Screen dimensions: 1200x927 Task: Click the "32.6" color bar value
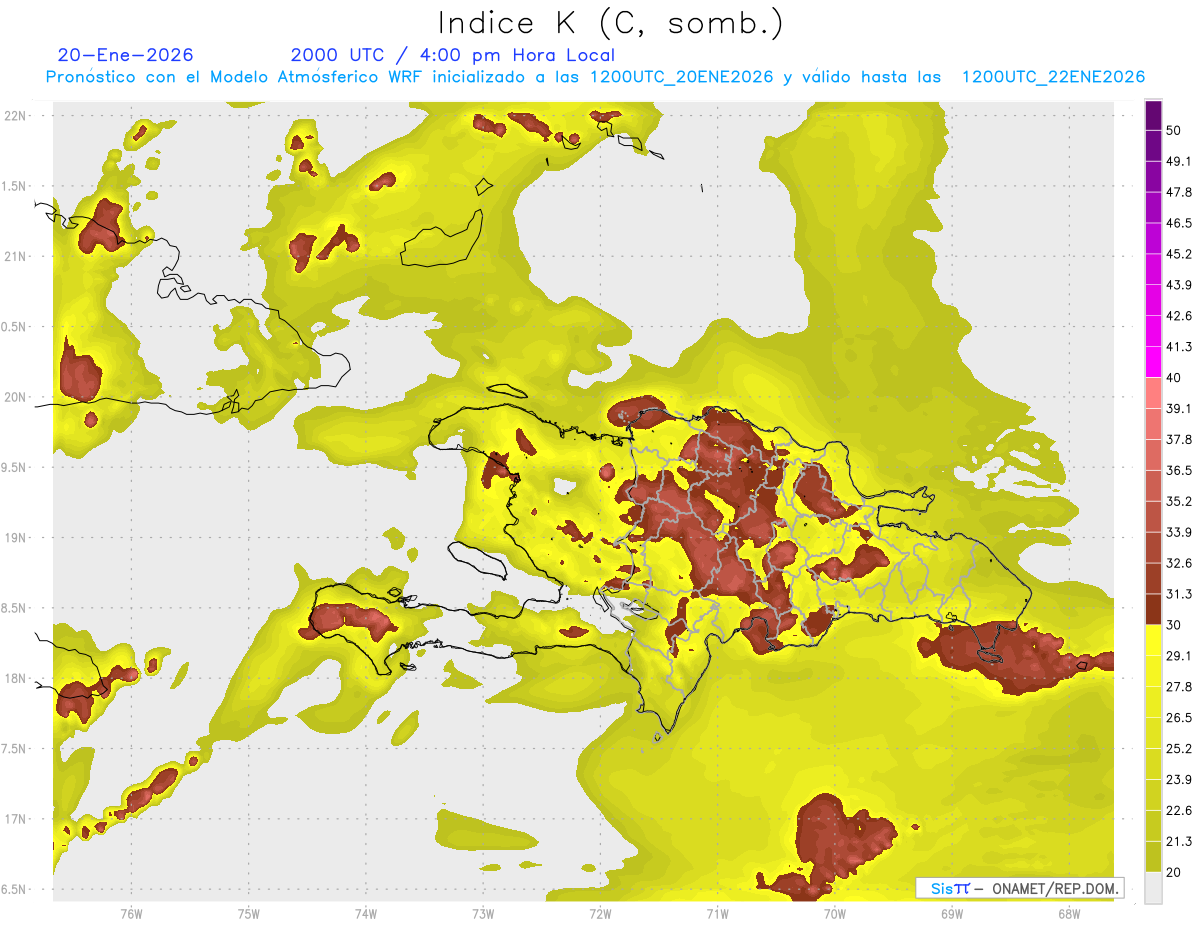(x=1179, y=563)
